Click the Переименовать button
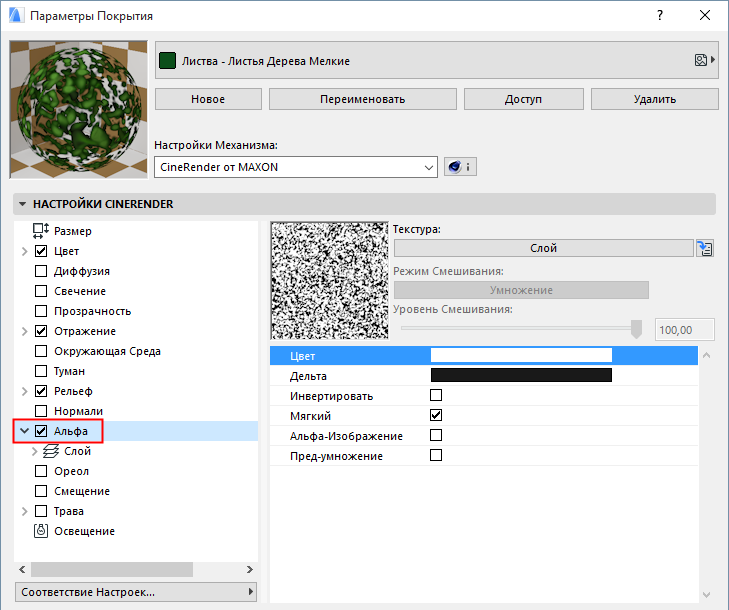 click(363, 99)
